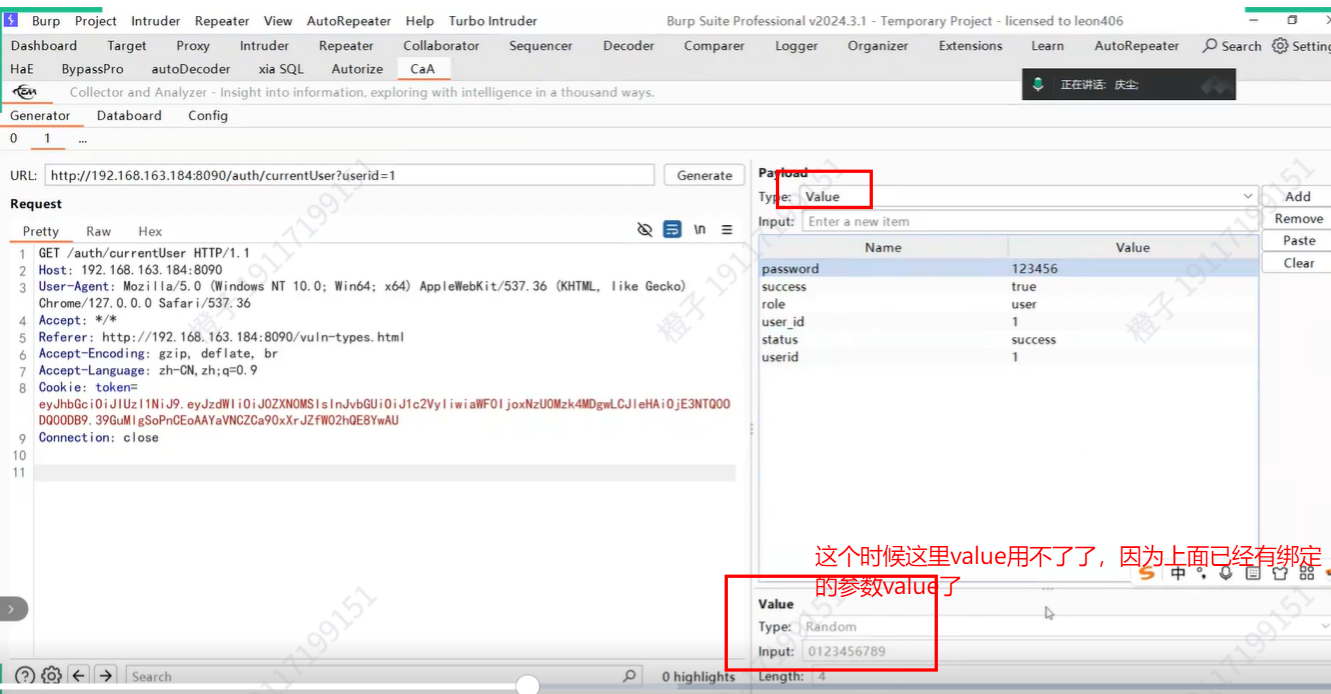Focus the bottom Search field
The width and height of the screenshot is (1331, 694).
click(384, 677)
